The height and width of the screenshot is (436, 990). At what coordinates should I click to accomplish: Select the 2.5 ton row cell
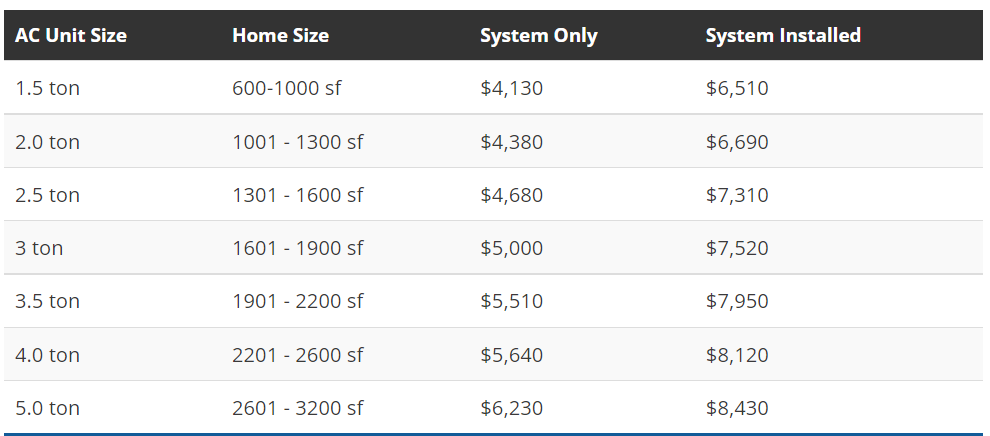[47, 194]
